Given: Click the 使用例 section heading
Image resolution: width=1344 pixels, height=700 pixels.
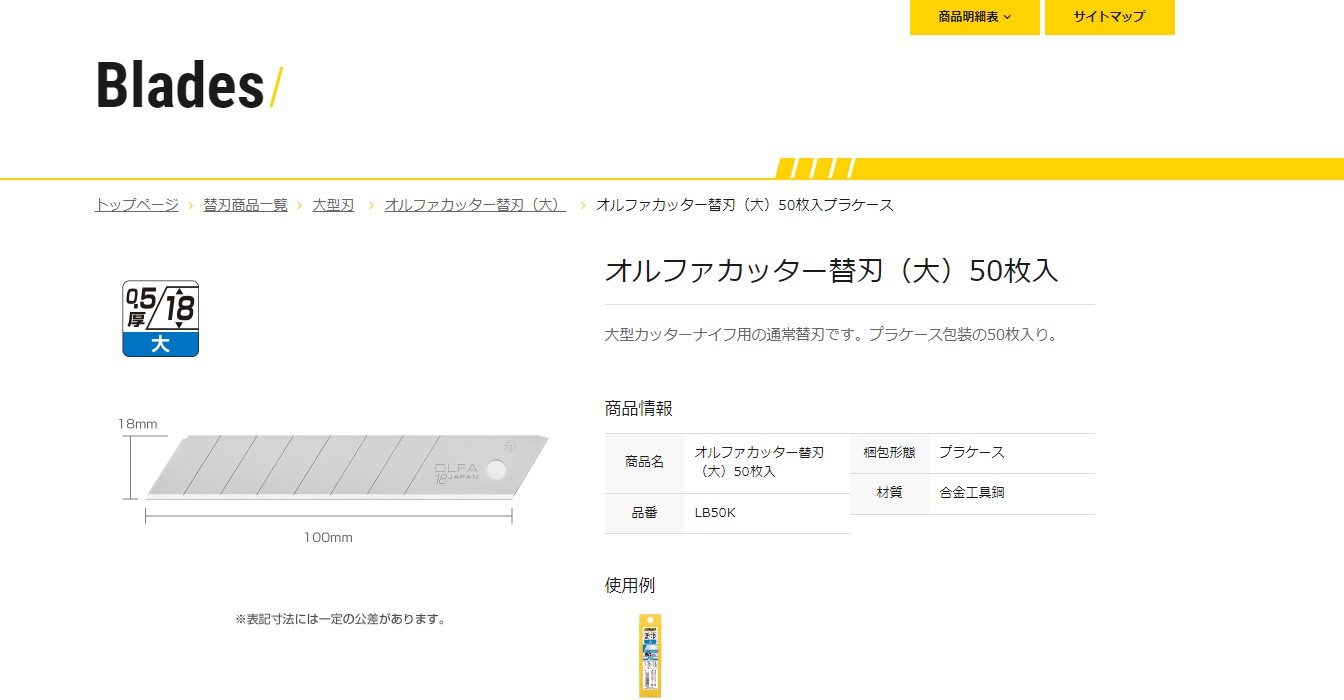Looking at the screenshot, I should click(x=630, y=585).
